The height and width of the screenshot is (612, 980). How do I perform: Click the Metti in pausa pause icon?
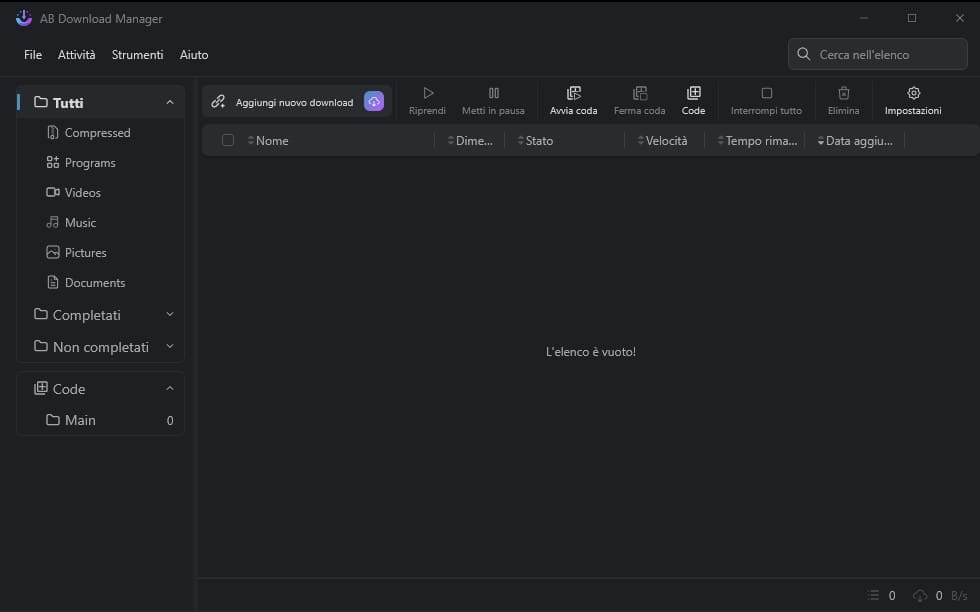(494, 93)
